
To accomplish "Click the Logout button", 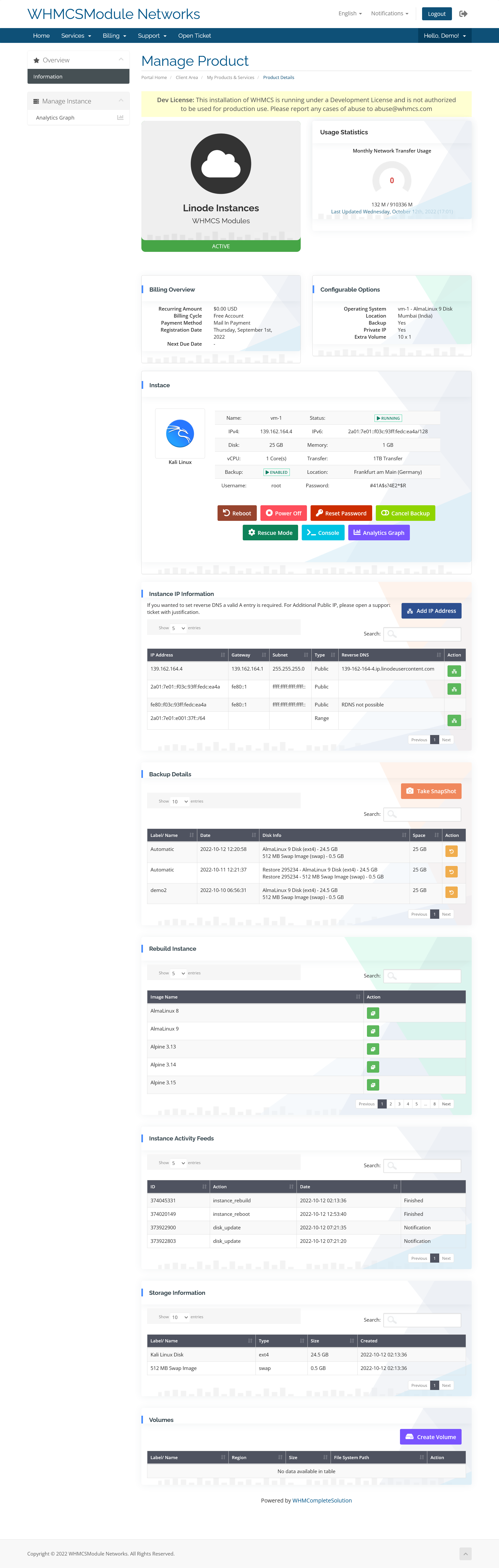I will [x=436, y=14].
